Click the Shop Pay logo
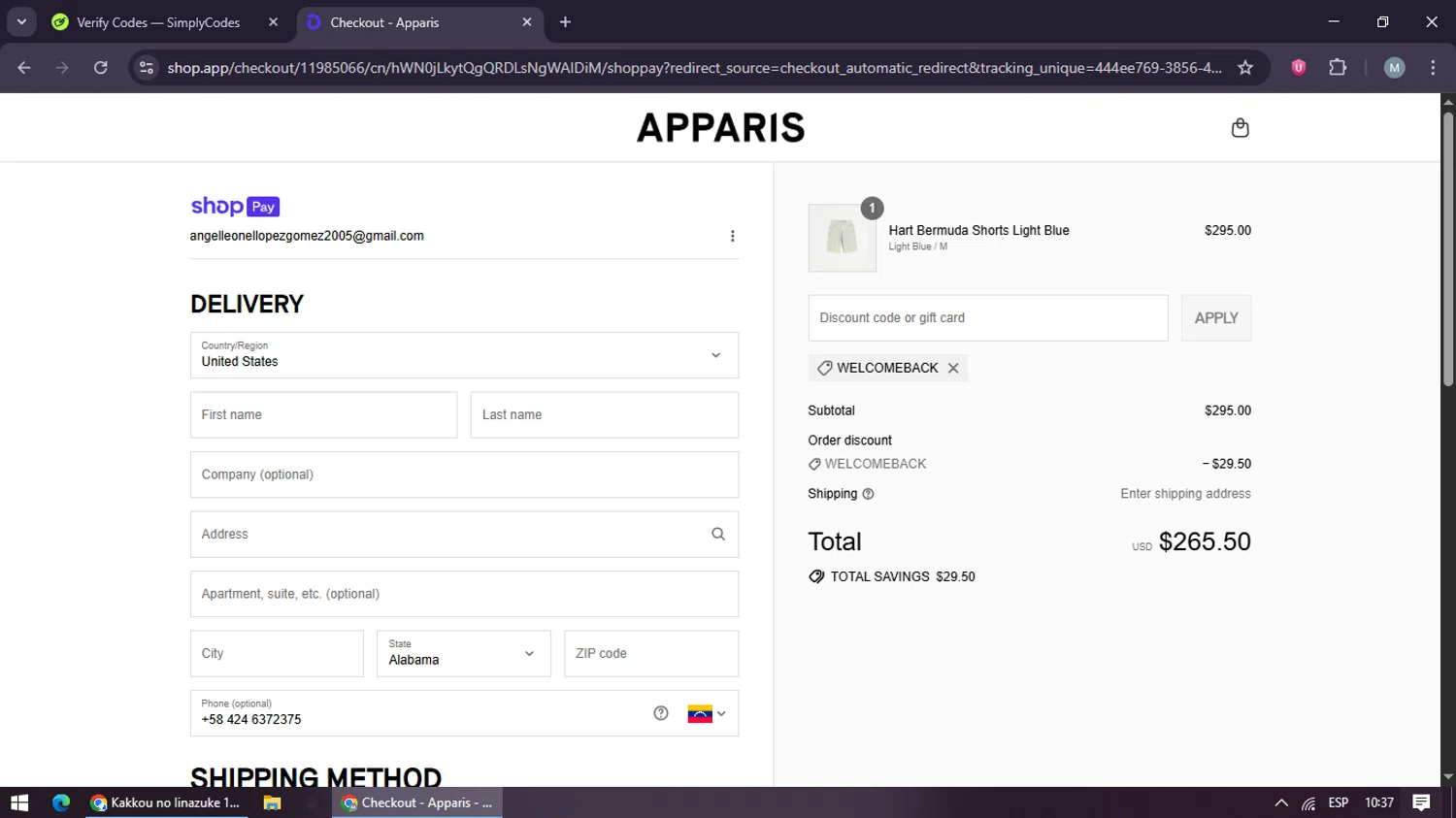 coord(235,206)
